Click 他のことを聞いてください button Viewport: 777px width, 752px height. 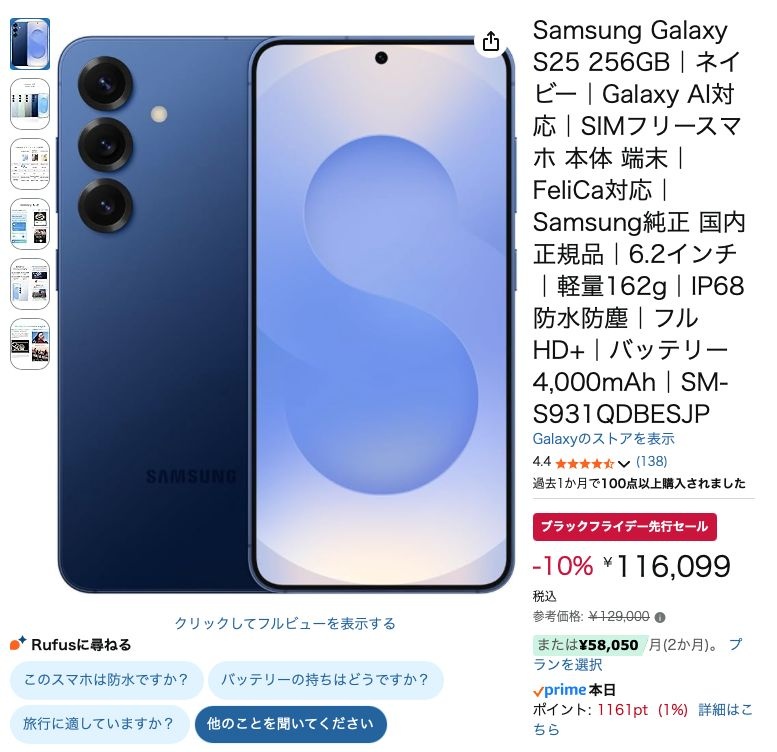[290, 724]
